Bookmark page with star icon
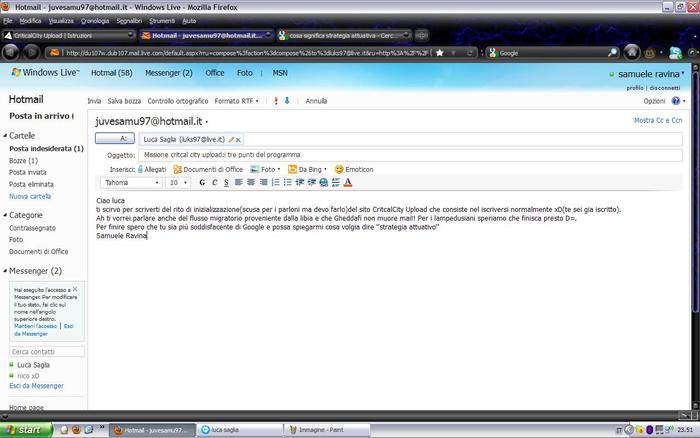Viewport: 700px width, 438px height. click(440, 53)
